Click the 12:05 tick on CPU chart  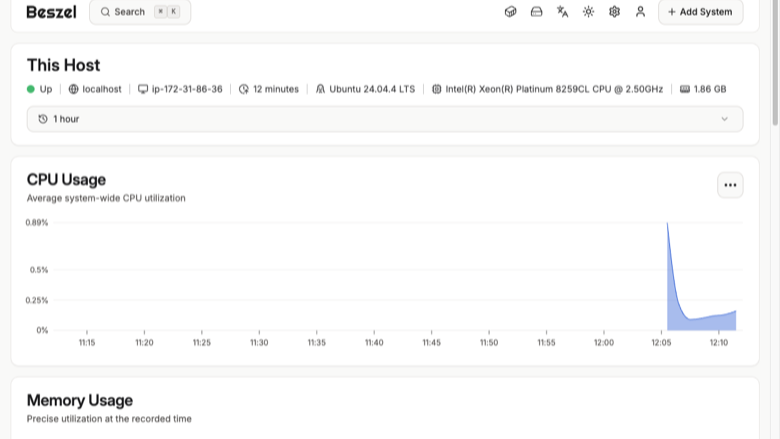pyautogui.click(x=661, y=343)
